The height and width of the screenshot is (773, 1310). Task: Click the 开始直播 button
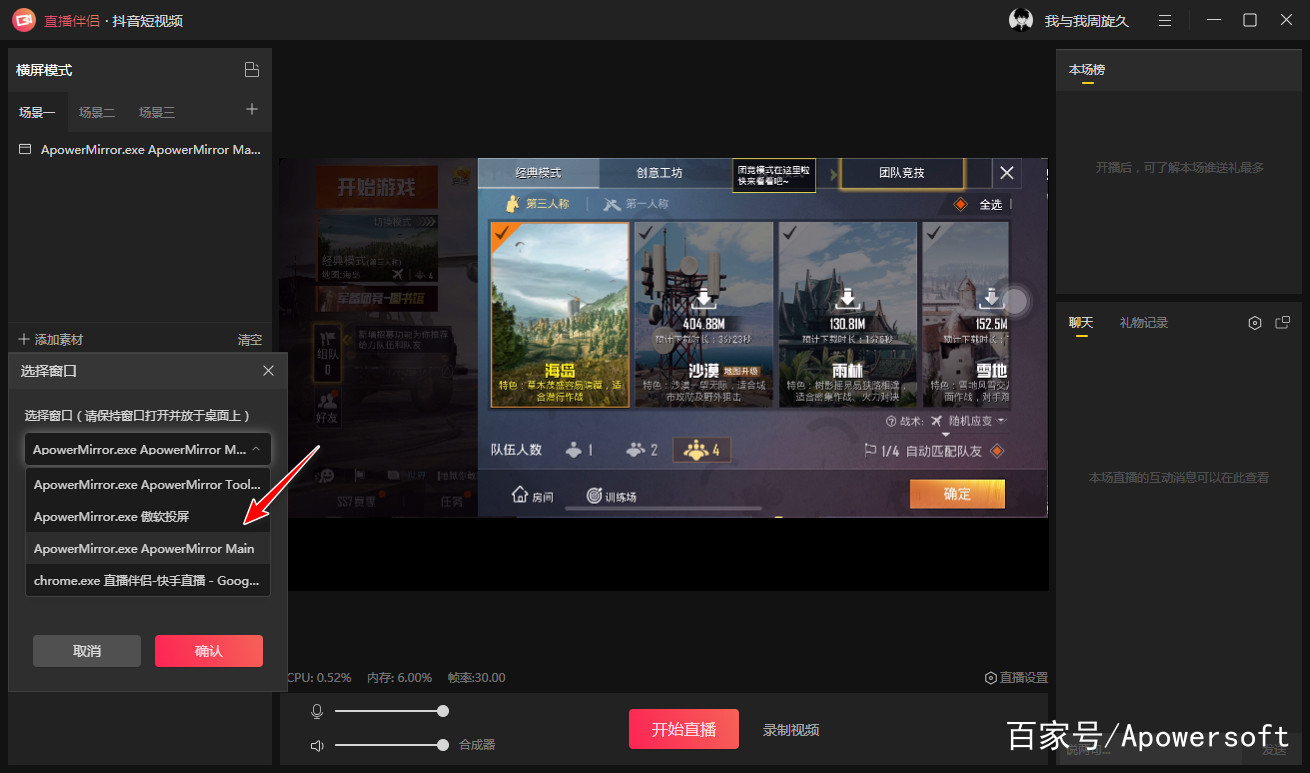click(684, 729)
